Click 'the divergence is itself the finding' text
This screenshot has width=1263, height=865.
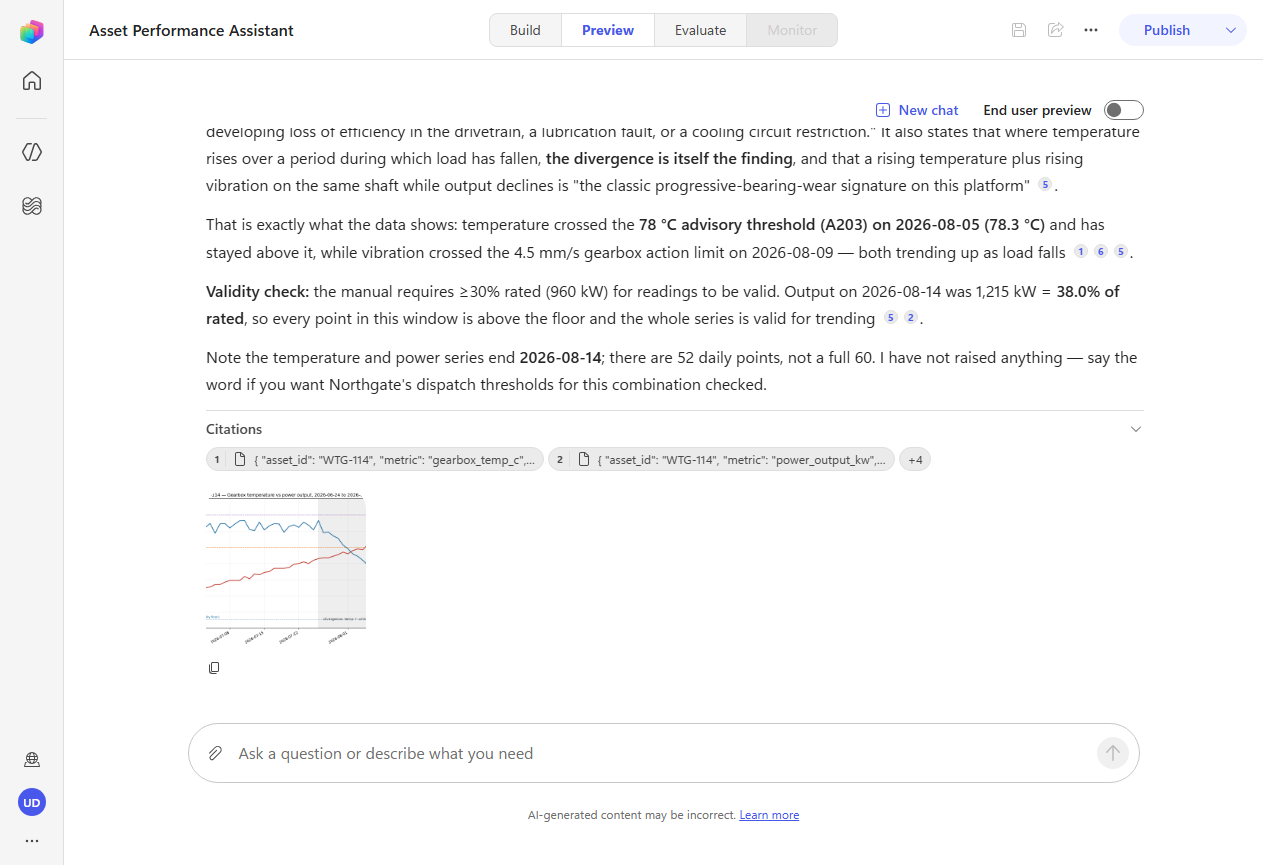(x=669, y=158)
